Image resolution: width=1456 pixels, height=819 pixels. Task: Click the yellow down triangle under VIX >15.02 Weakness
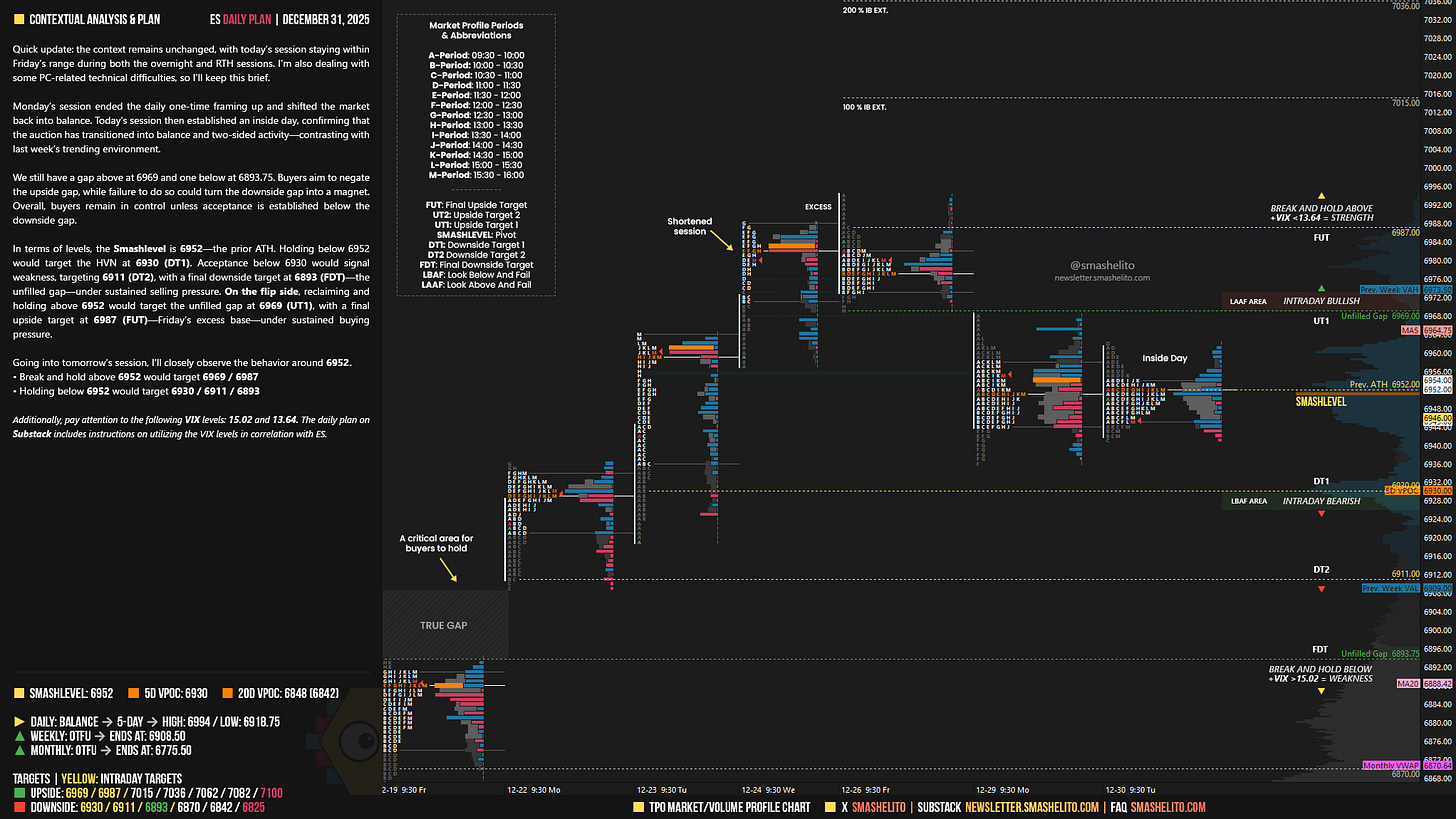pyautogui.click(x=1321, y=691)
